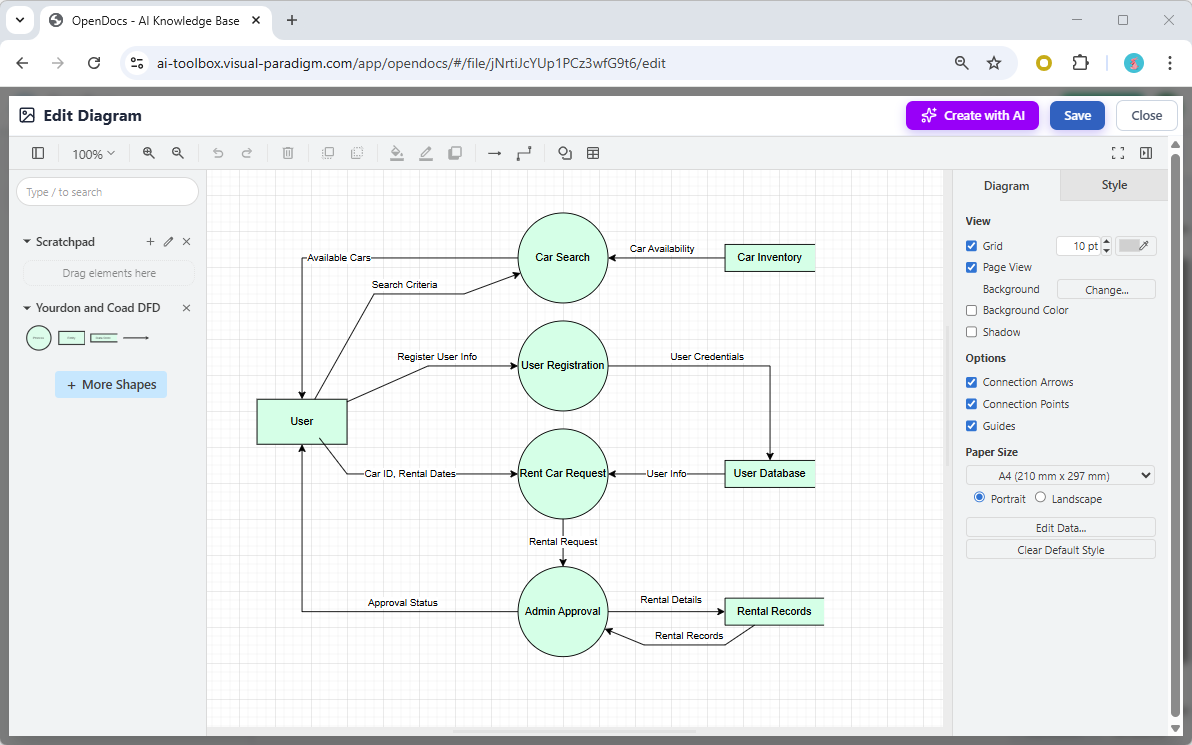The height and width of the screenshot is (745, 1192).
Task: Select the Line Color tool
Action: click(425, 153)
